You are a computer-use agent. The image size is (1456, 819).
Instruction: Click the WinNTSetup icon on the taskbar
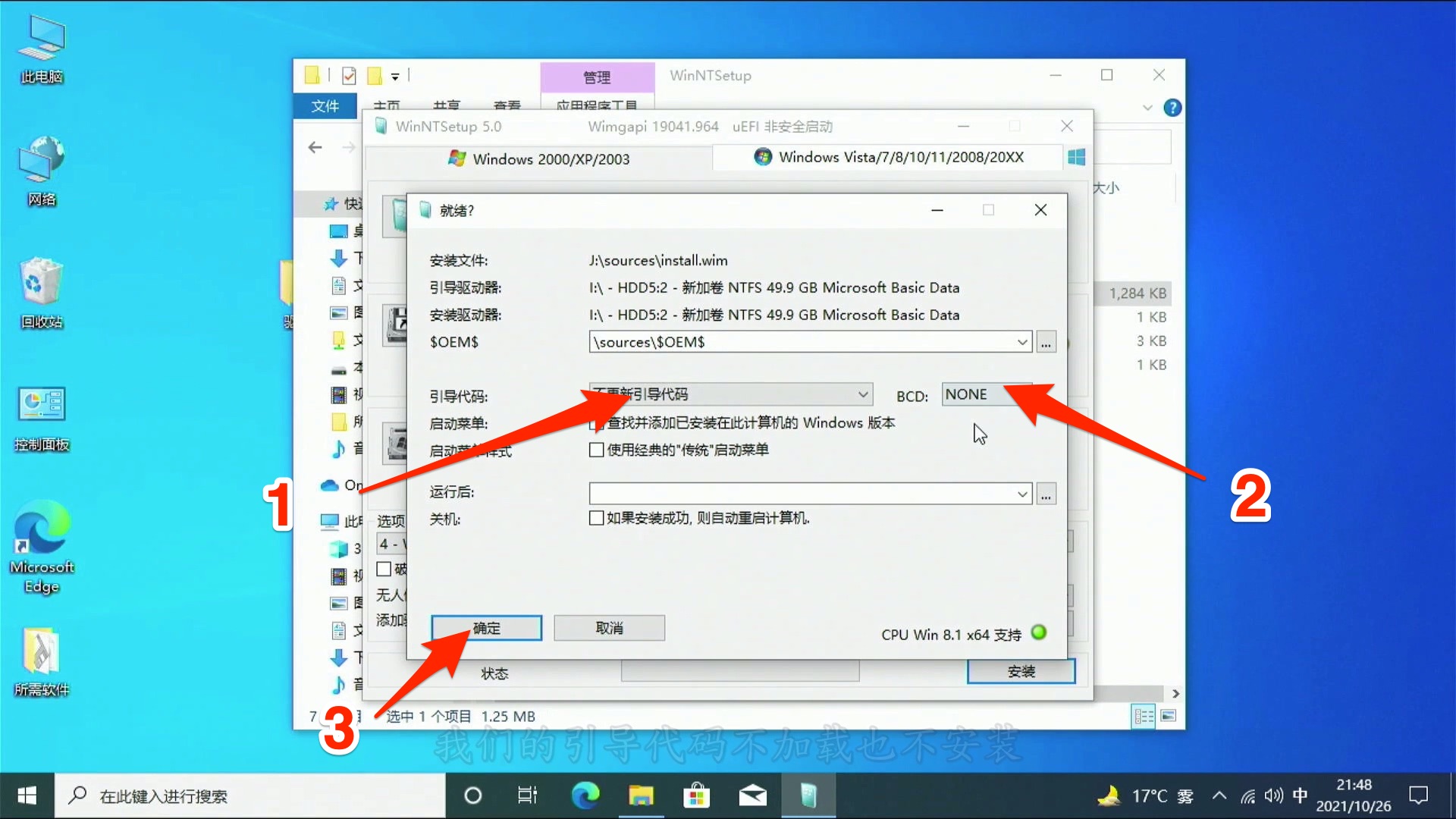808,795
